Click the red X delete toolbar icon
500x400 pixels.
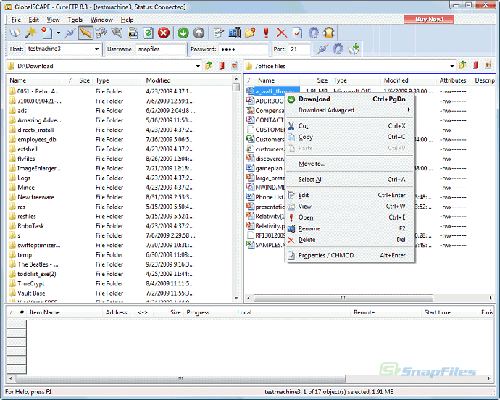click(x=282, y=33)
